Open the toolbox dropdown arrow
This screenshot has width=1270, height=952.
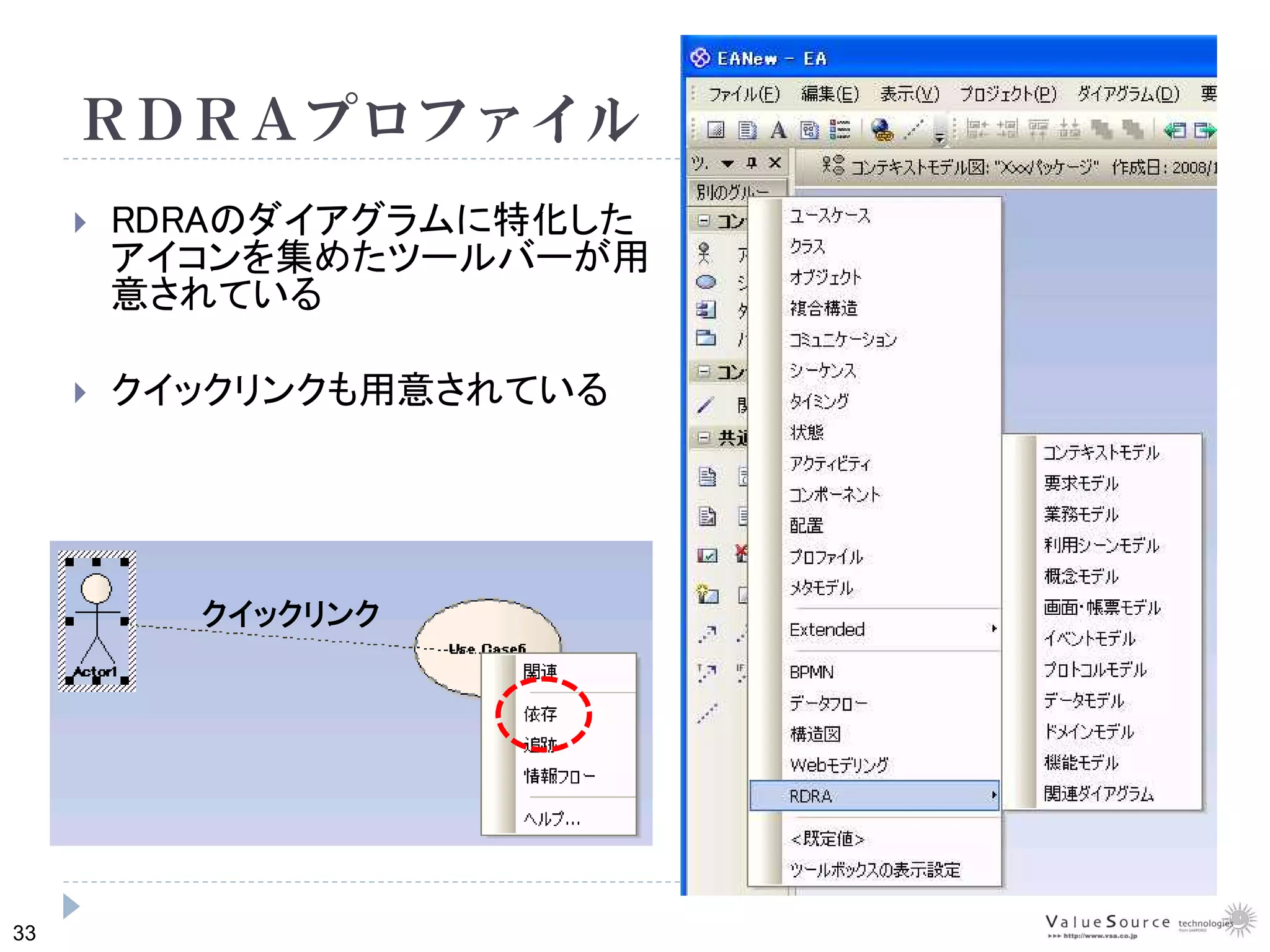728,164
